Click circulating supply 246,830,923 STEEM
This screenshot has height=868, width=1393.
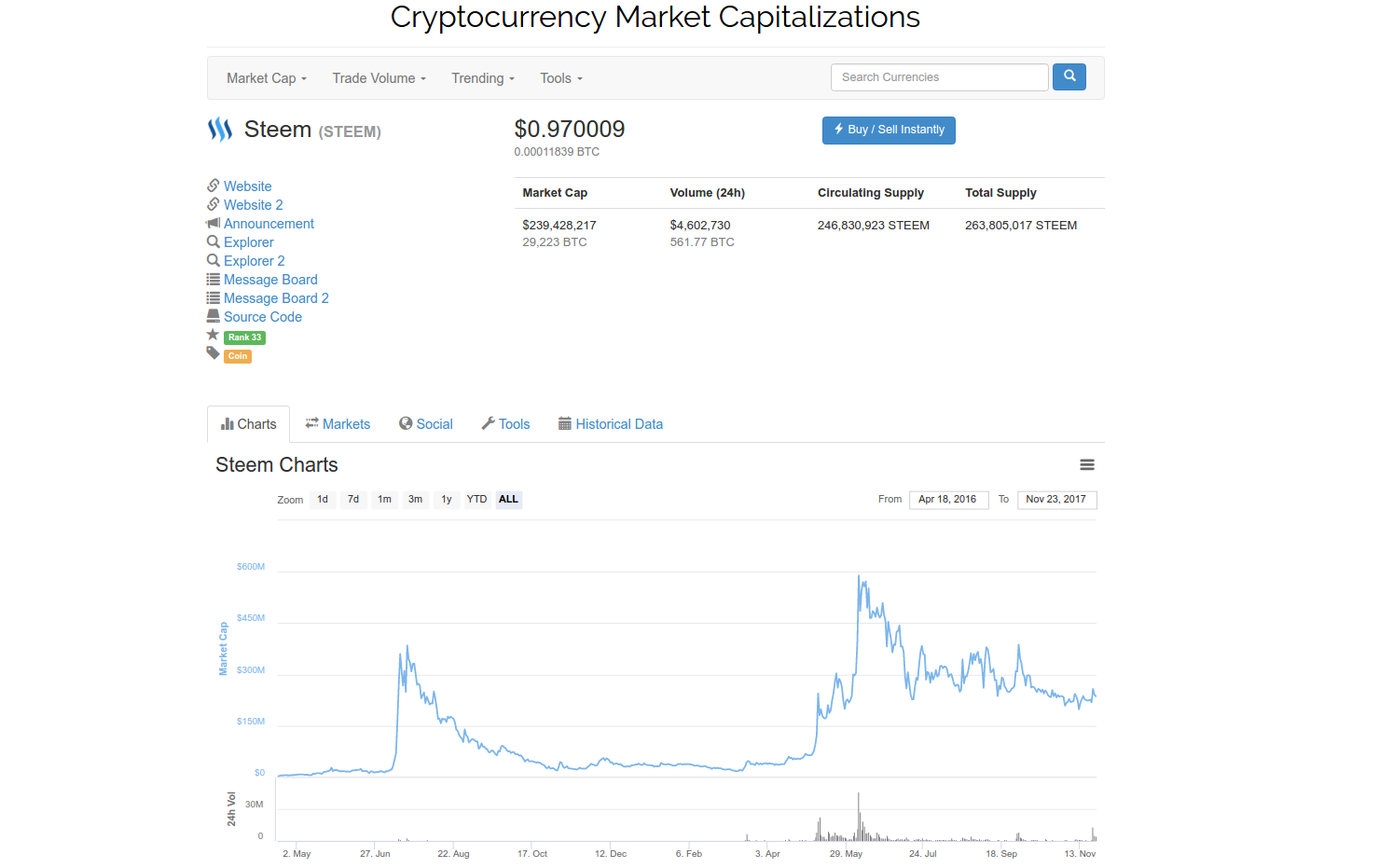[x=874, y=226]
